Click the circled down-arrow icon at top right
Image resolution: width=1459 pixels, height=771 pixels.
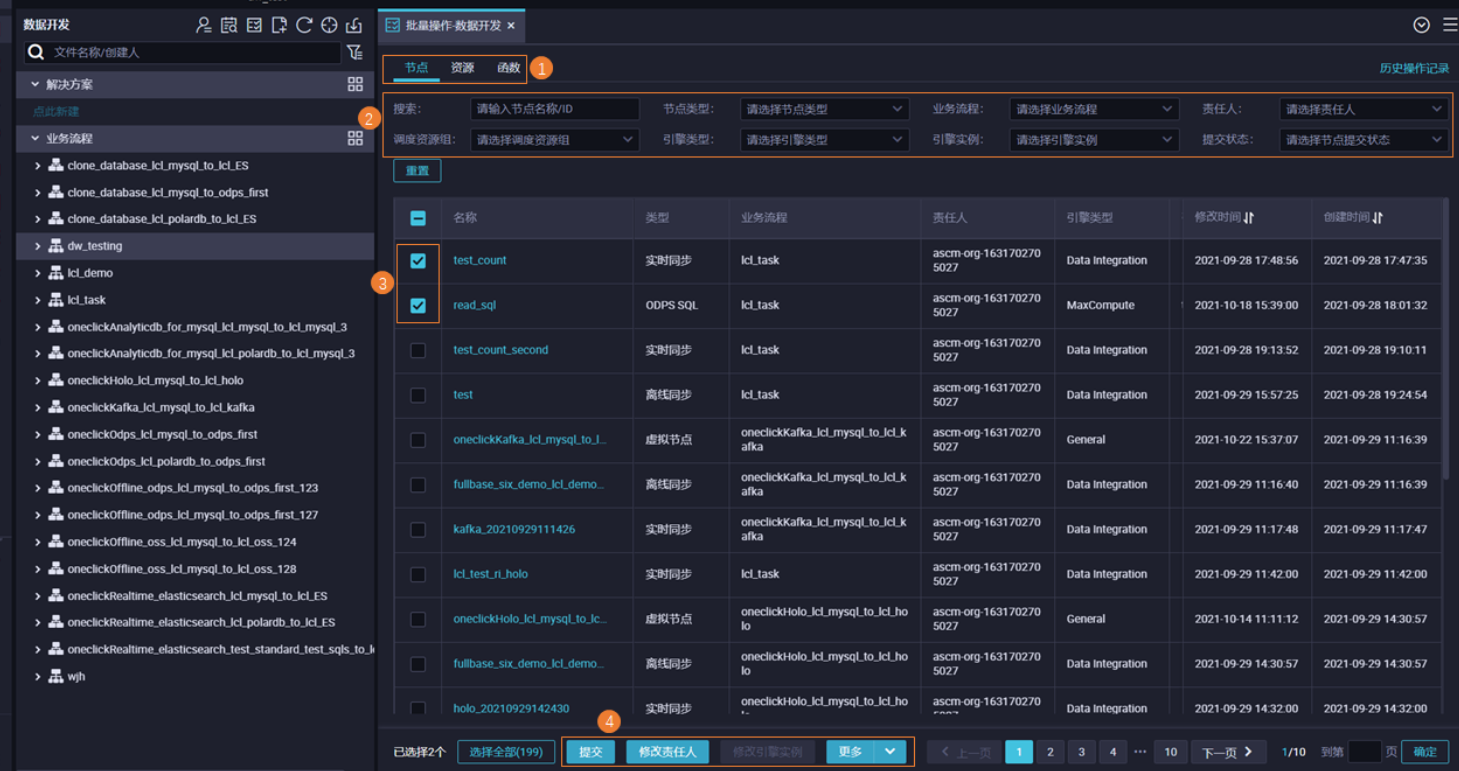(x=1421, y=25)
